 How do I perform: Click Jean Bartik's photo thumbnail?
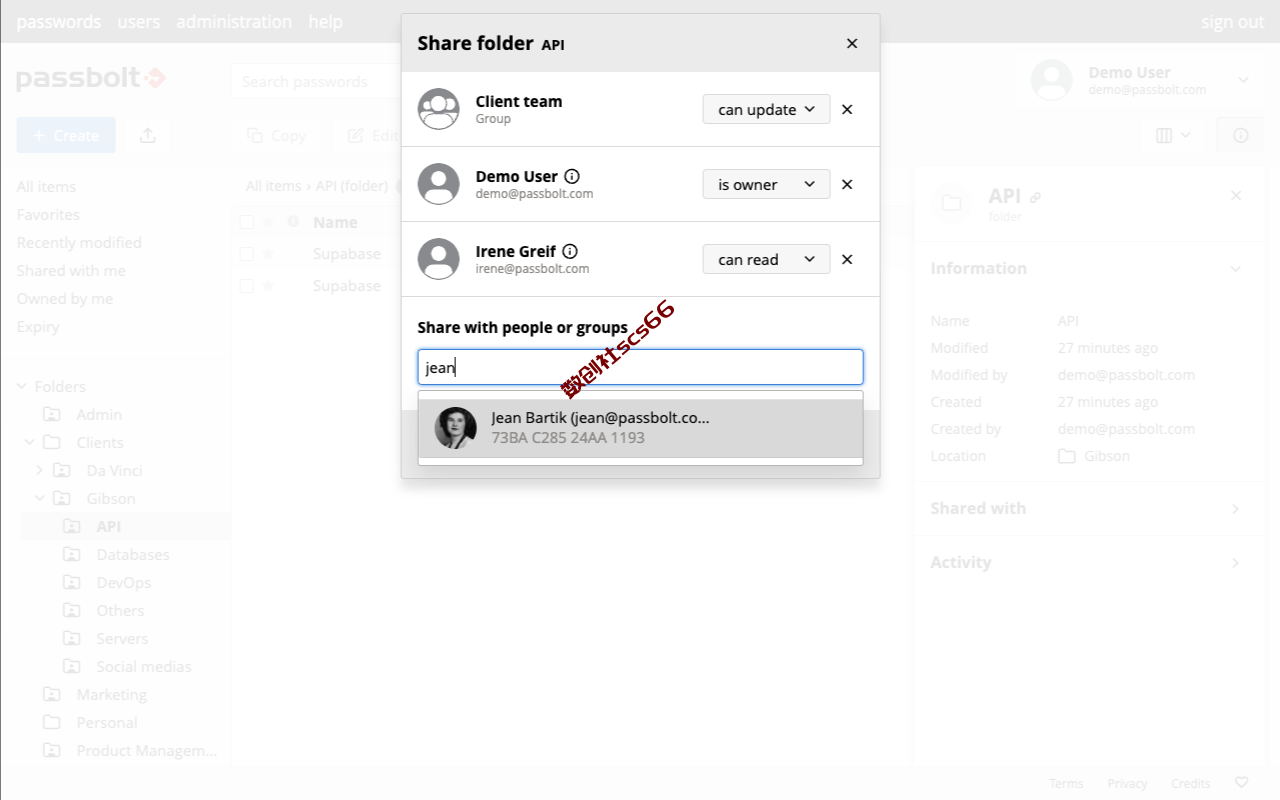click(455, 428)
